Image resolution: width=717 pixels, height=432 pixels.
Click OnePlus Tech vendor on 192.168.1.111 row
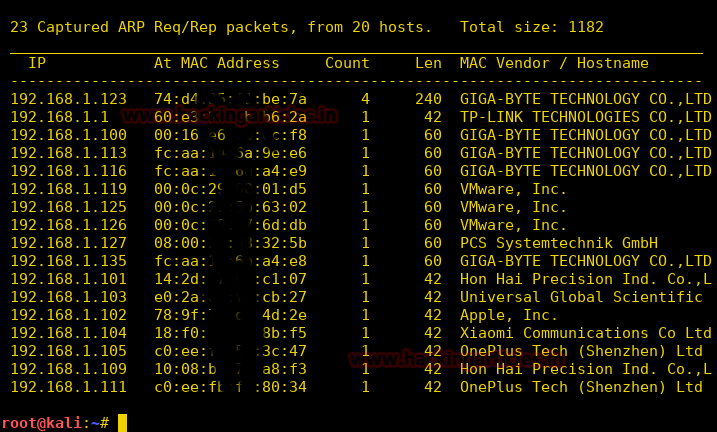(581, 387)
